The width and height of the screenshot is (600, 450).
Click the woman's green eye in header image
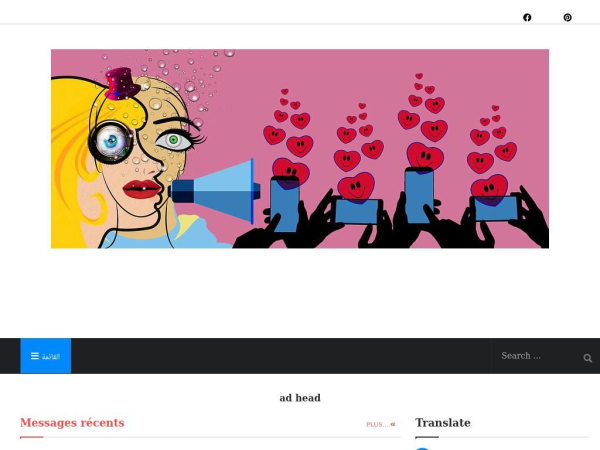coord(173,140)
